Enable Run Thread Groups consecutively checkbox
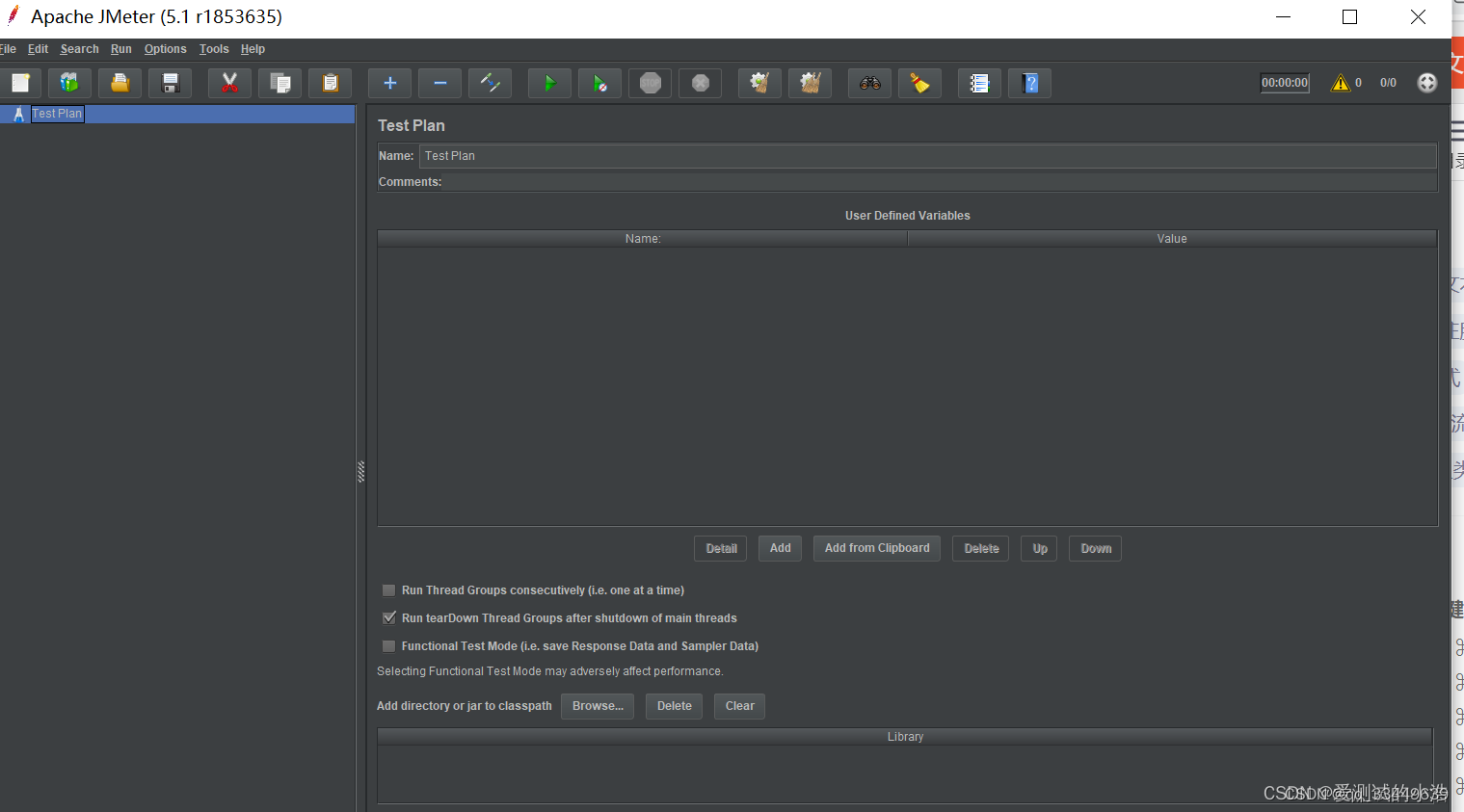 (x=389, y=590)
